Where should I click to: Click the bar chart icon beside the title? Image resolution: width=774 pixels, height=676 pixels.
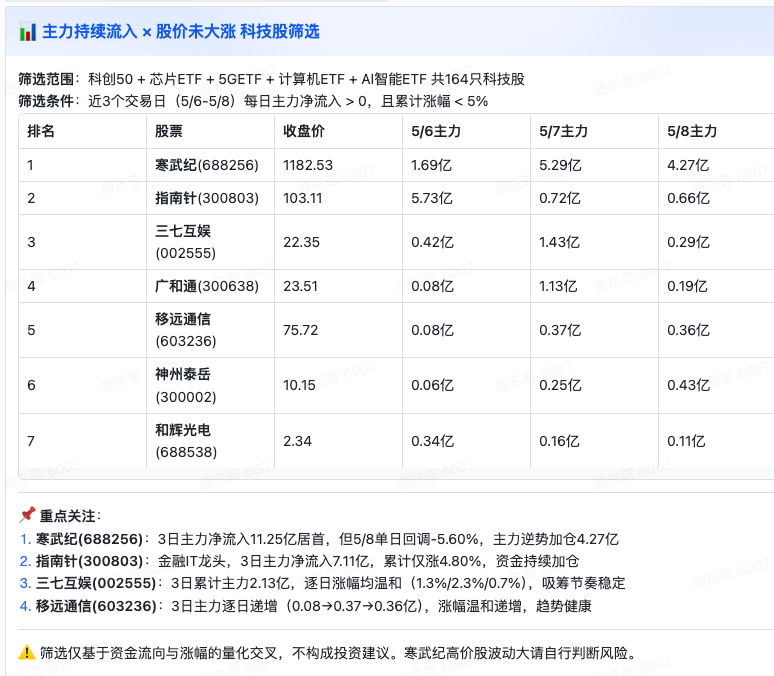[28, 32]
